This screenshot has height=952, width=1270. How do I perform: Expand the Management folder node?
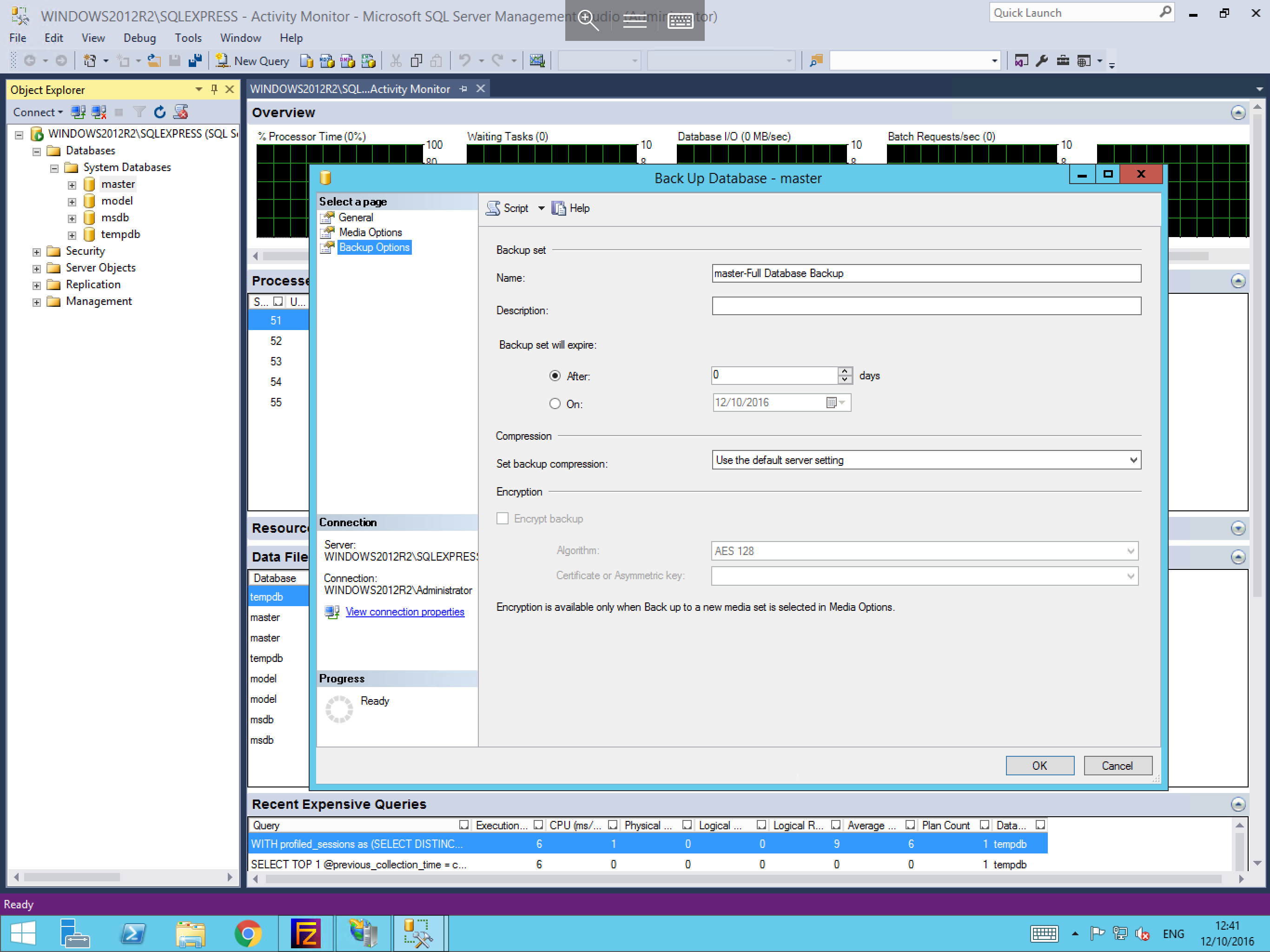point(37,302)
